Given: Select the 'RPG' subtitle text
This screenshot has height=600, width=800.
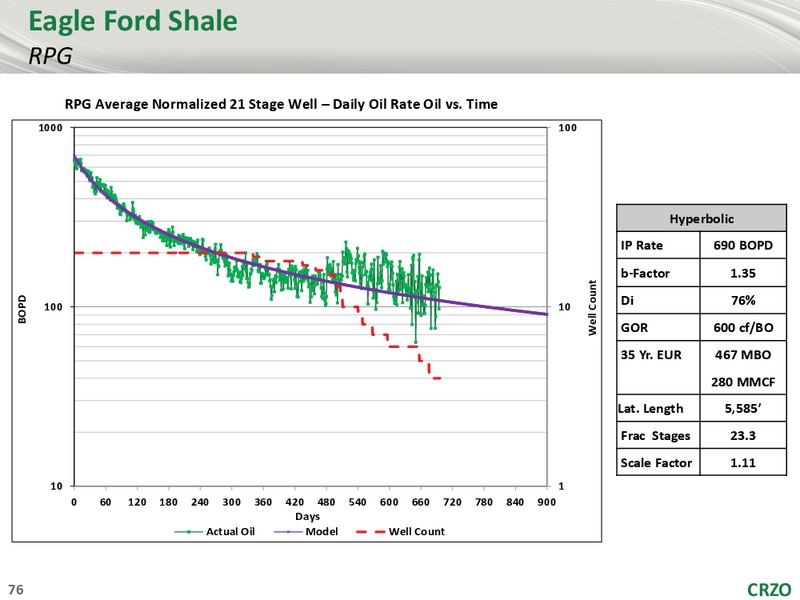Looking at the screenshot, I should pyautogui.click(x=50, y=56).
